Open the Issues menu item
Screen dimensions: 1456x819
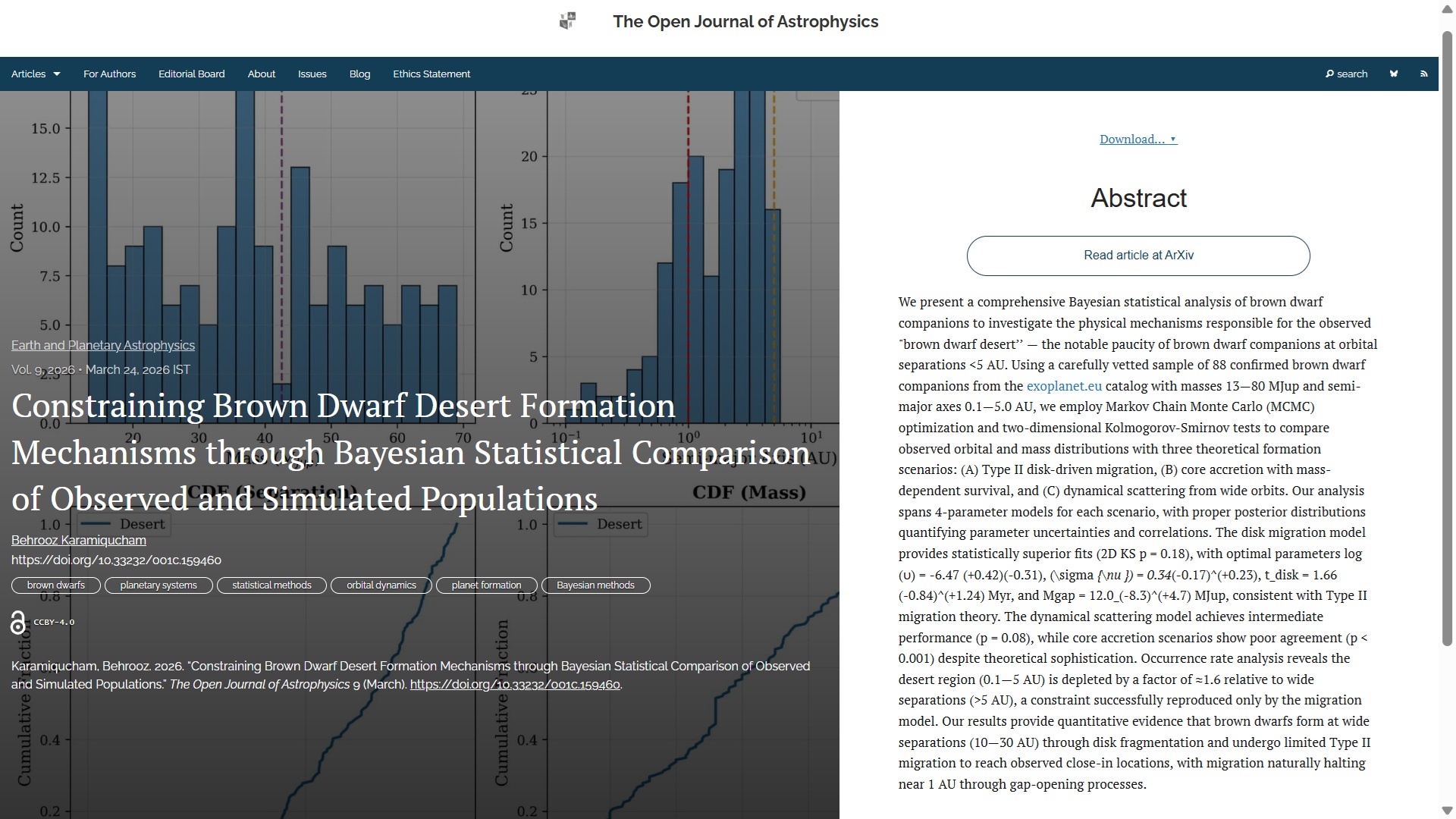312,74
